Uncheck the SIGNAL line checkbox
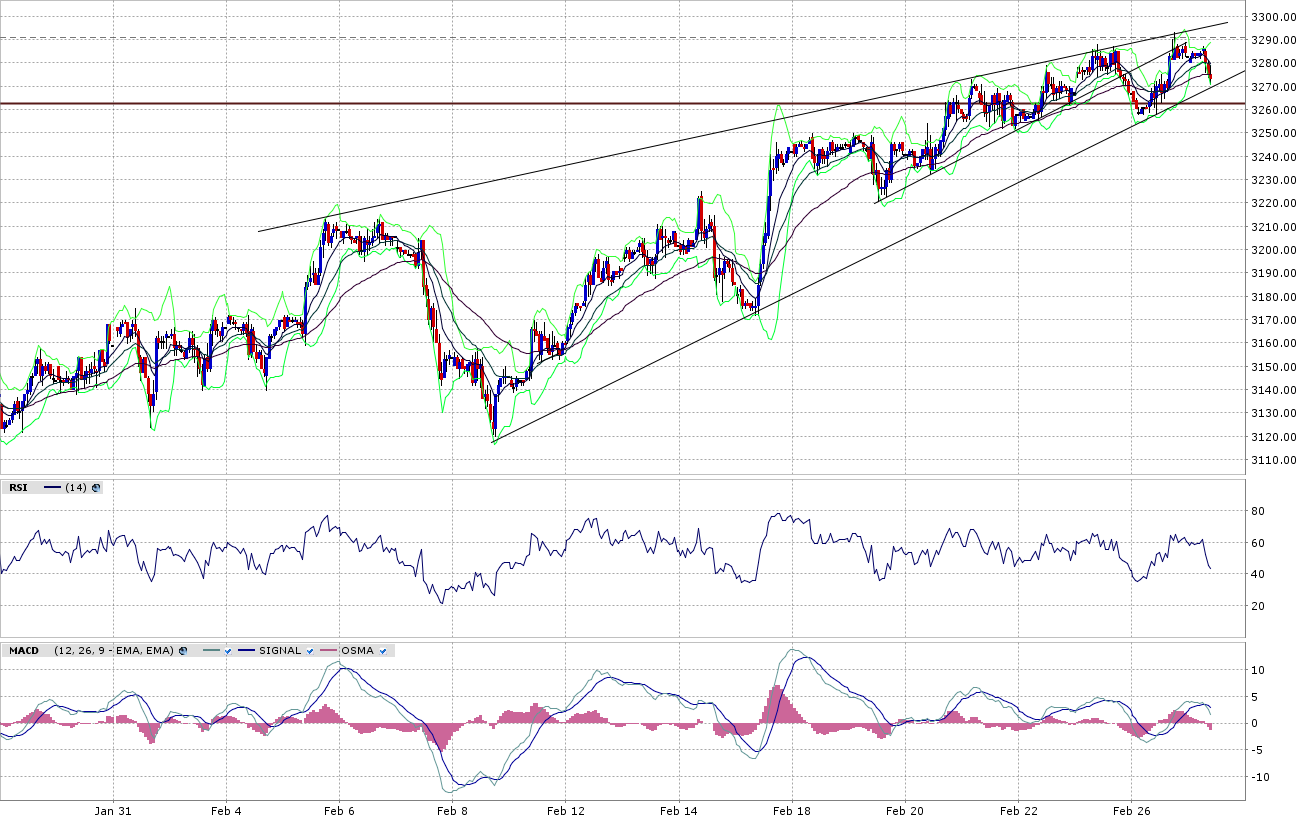 (310, 651)
